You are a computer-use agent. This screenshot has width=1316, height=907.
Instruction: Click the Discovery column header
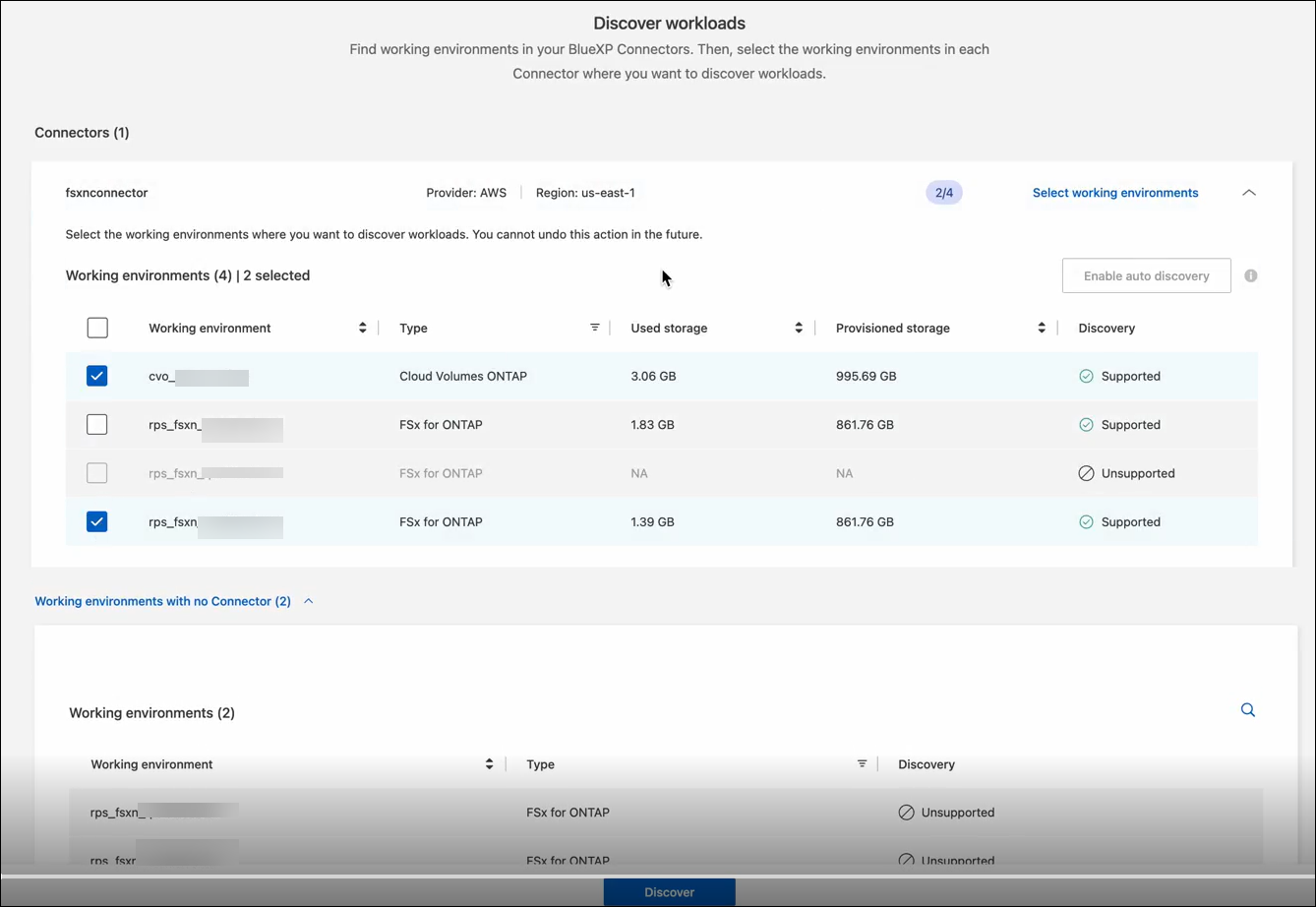(1106, 328)
